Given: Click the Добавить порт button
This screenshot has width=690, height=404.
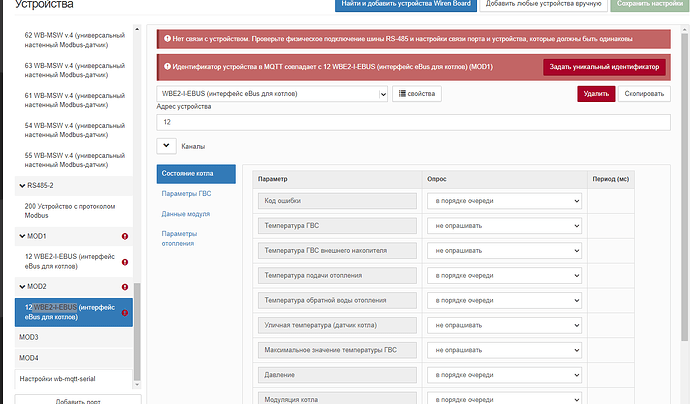Looking at the screenshot, I should click(78, 400).
